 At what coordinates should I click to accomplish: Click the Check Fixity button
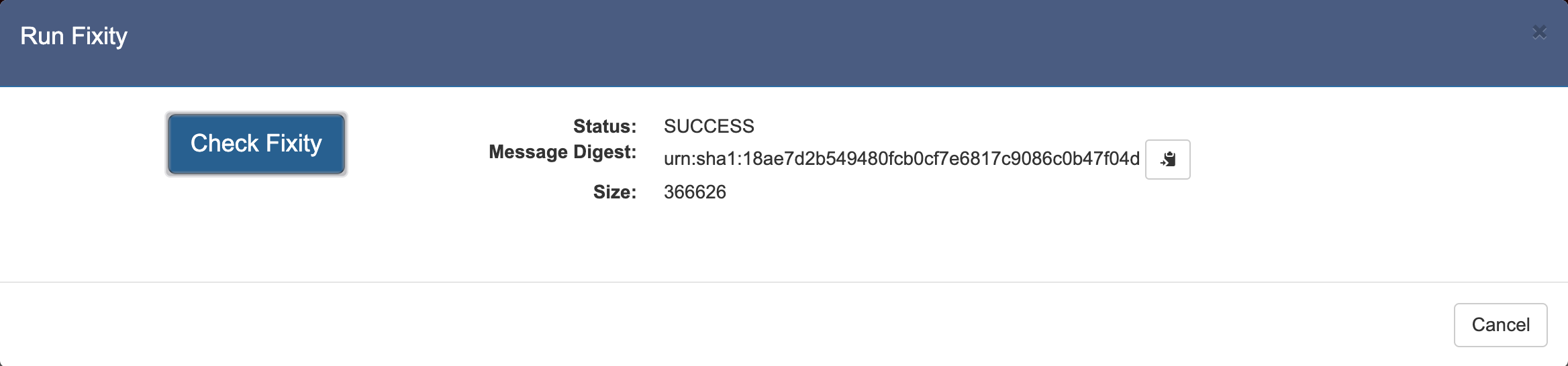[256, 143]
